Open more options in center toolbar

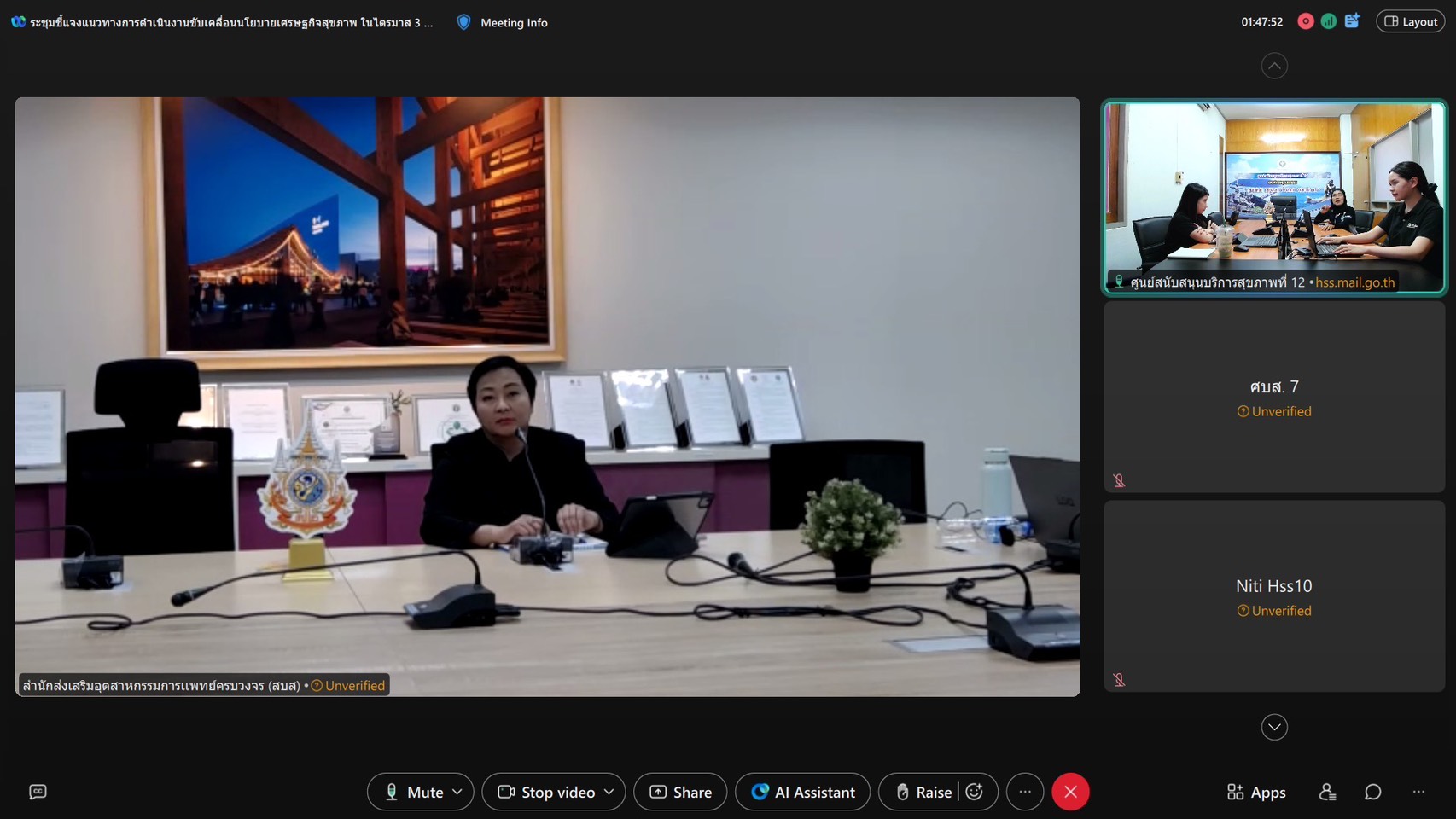pyautogui.click(x=1025, y=792)
